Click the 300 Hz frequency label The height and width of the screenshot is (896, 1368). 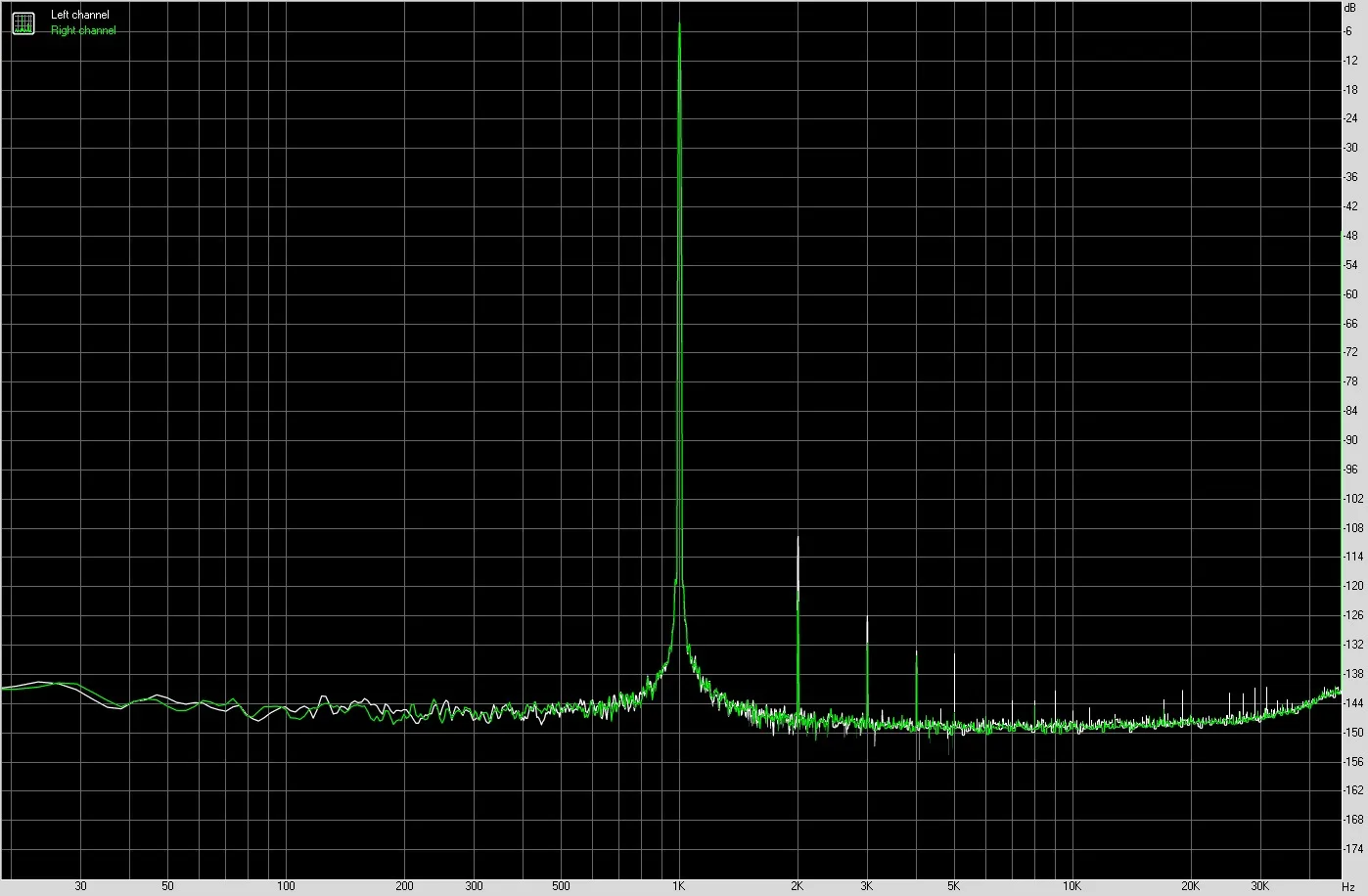[x=474, y=886]
